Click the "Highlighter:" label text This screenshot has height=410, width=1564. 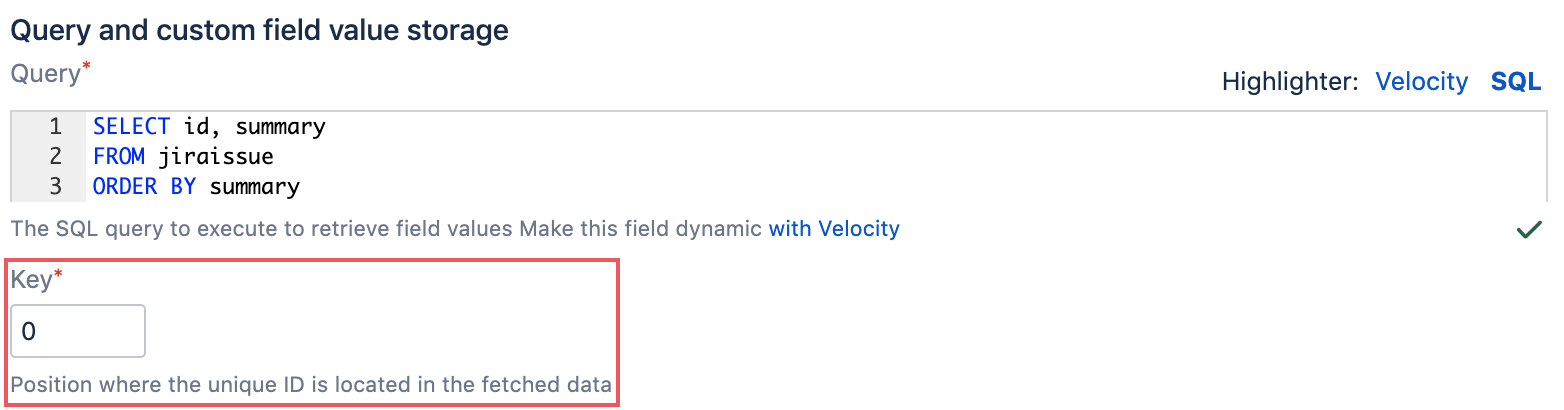click(1290, 81)
